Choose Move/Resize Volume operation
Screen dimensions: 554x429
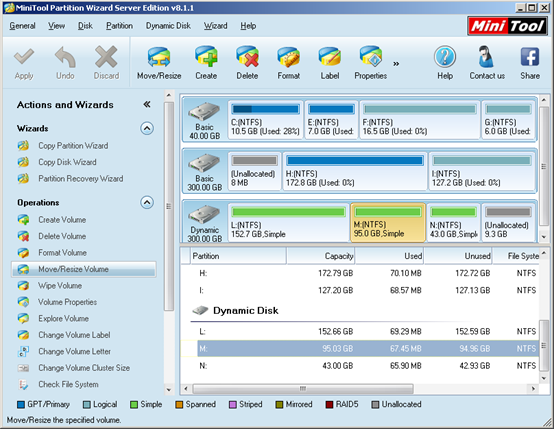[84, 269]
